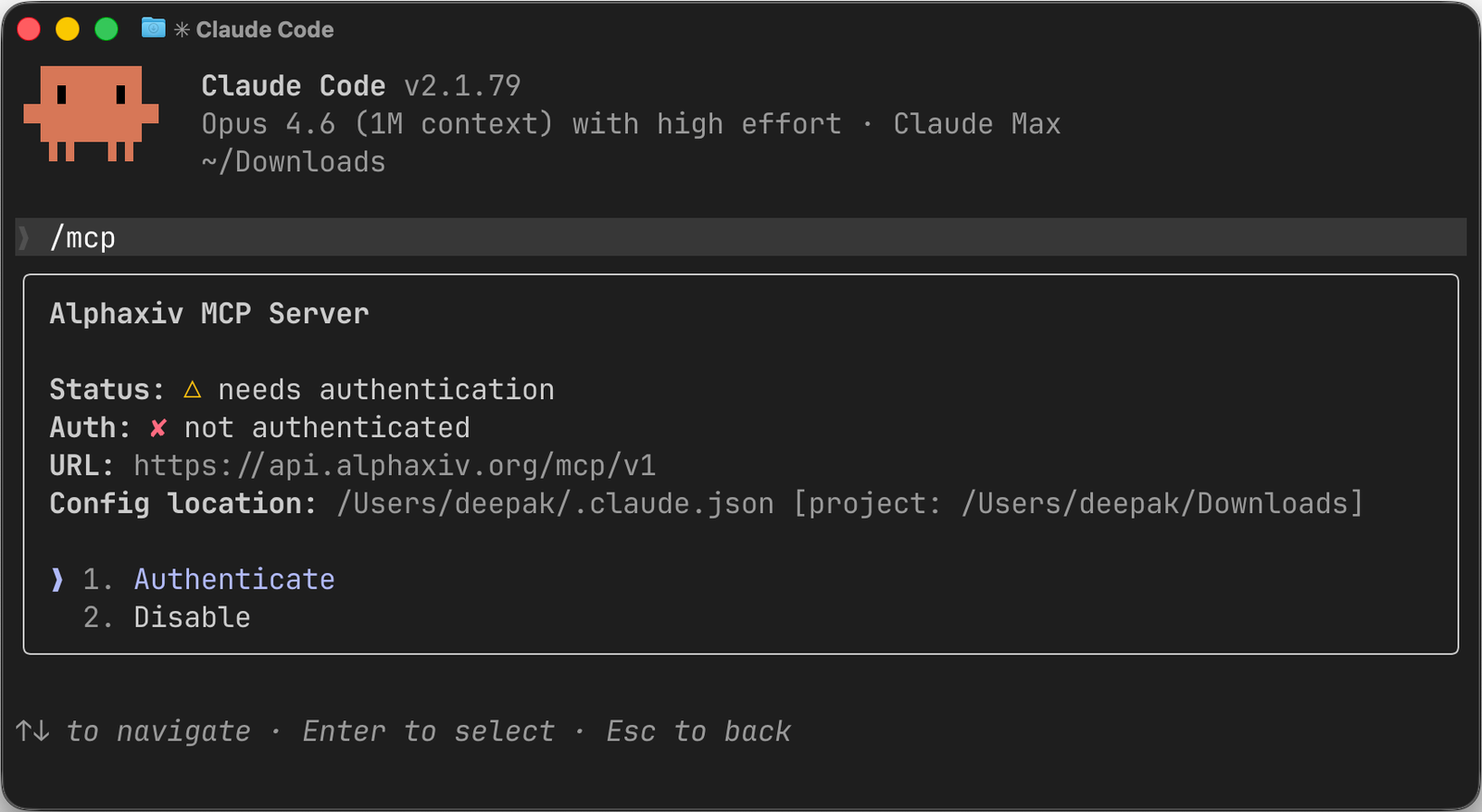Click the warning triangle next to Status
The width and height of the screenshot is (1482, 812).
pyautogui.click(x=192, y=389)
